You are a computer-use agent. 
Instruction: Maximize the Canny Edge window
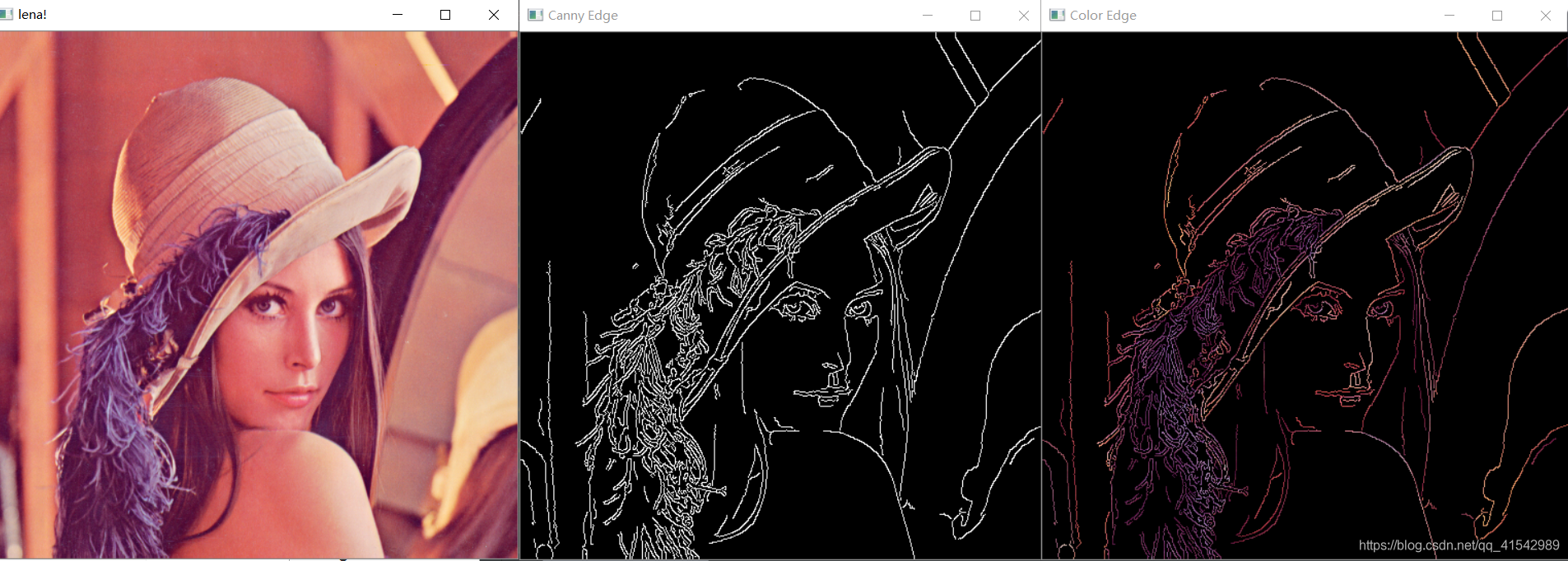pos(975,15)
